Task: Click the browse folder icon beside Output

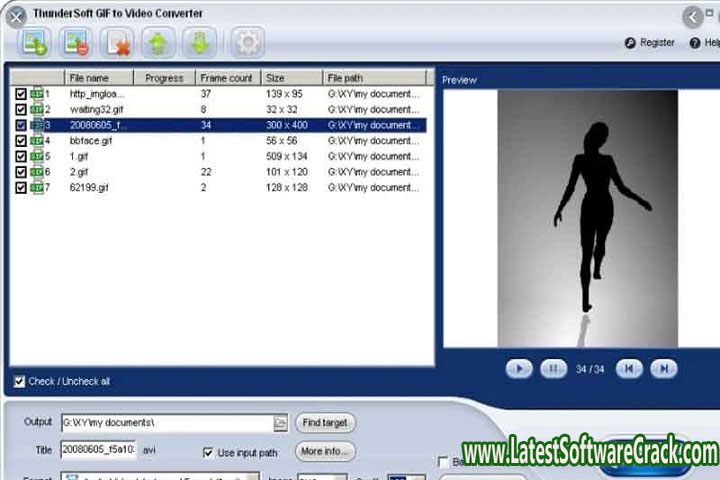Action: (280, 423)
